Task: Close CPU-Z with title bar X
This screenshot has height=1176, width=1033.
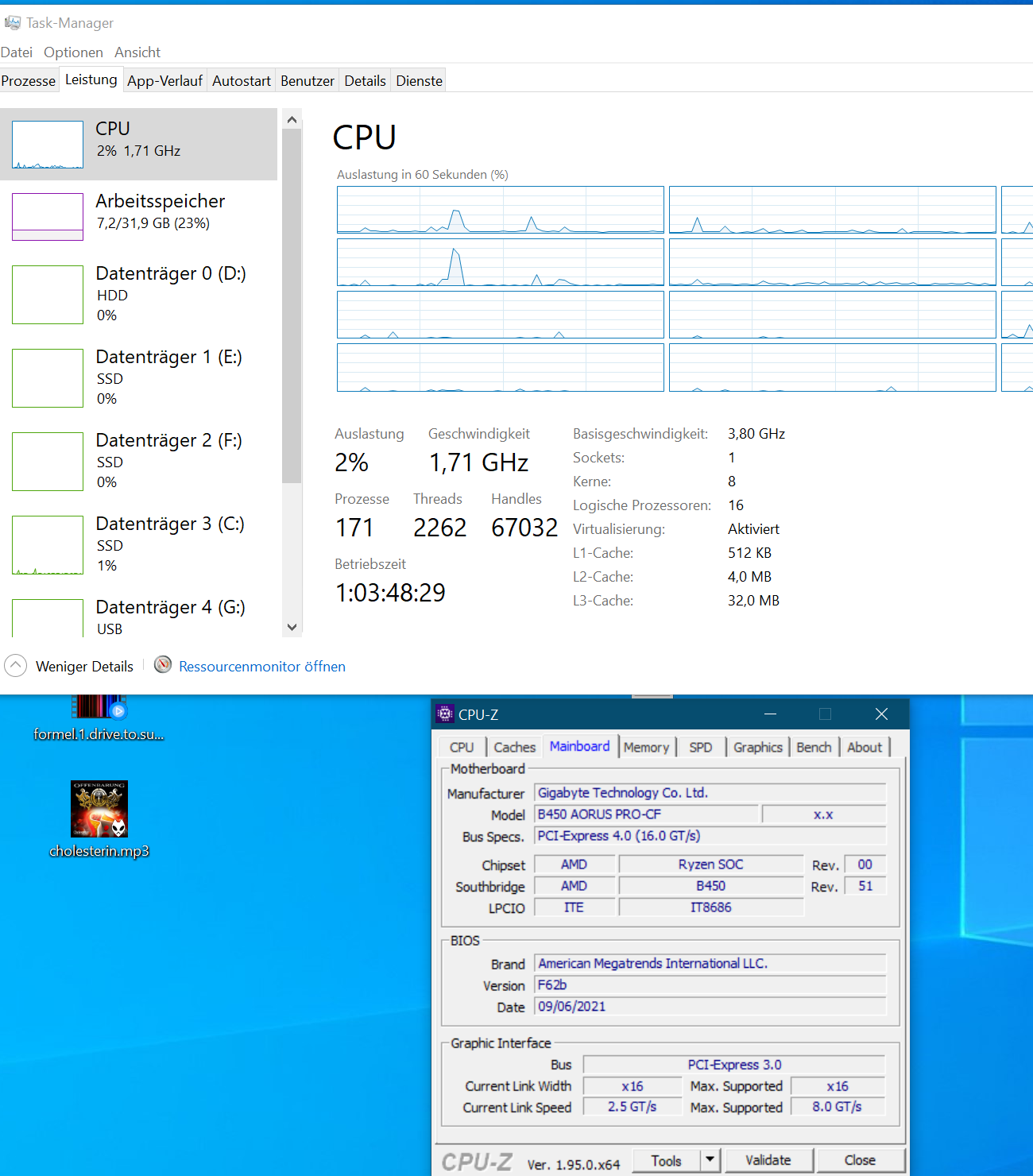Action: click(x=881, y=714)
